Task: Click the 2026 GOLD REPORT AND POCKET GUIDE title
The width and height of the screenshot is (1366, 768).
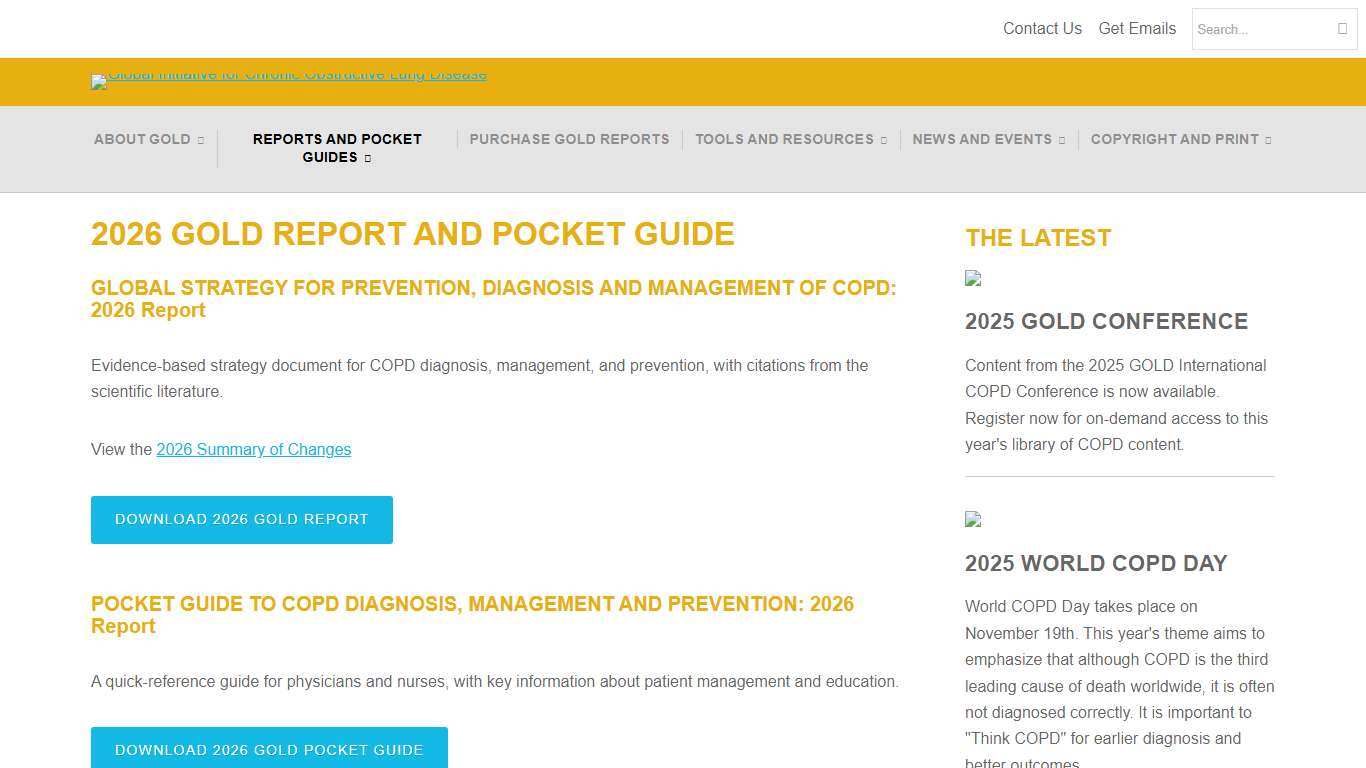Action: [x=412, y=234]
